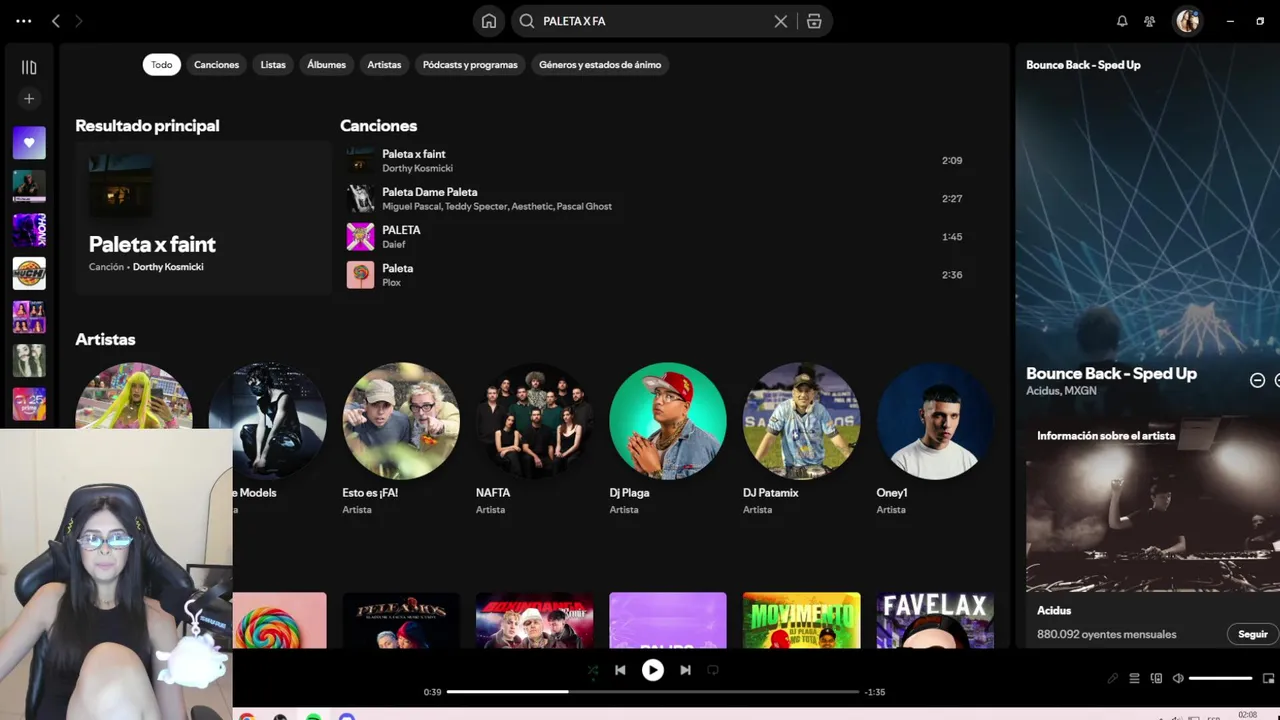The width and height of the screenshot is (1280, 720).
Task: Switch to the Artistas tab
Action: pos(384,65)
